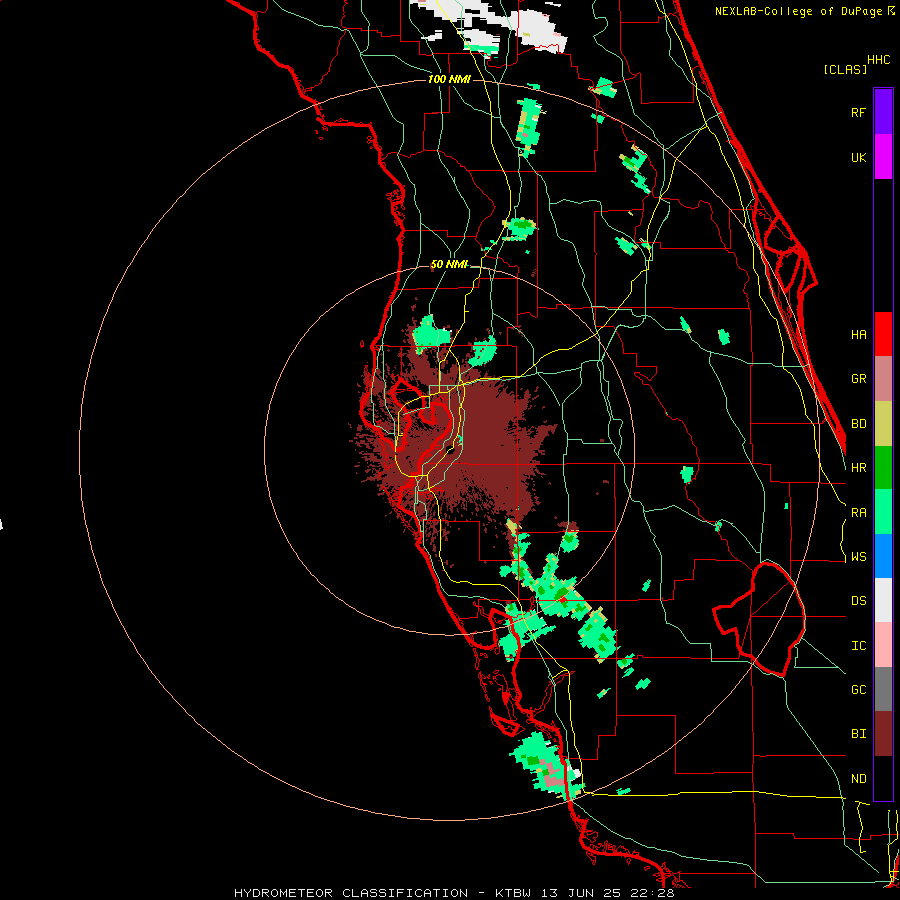Click the DS white legend swatch

pos(883,600)
